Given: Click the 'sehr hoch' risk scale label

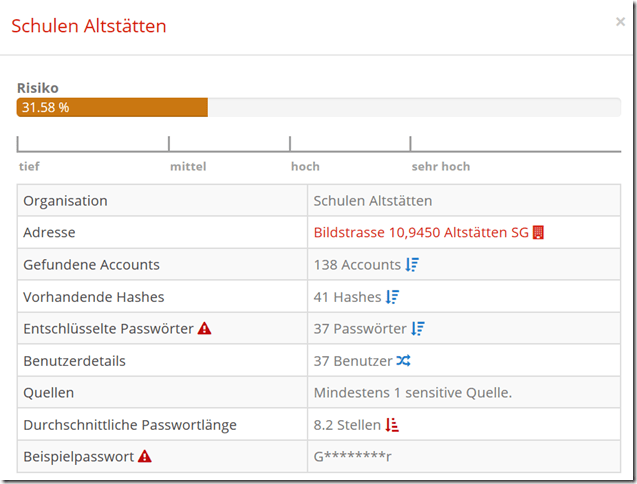Looking at the screenshot, I should pos(440,166).
